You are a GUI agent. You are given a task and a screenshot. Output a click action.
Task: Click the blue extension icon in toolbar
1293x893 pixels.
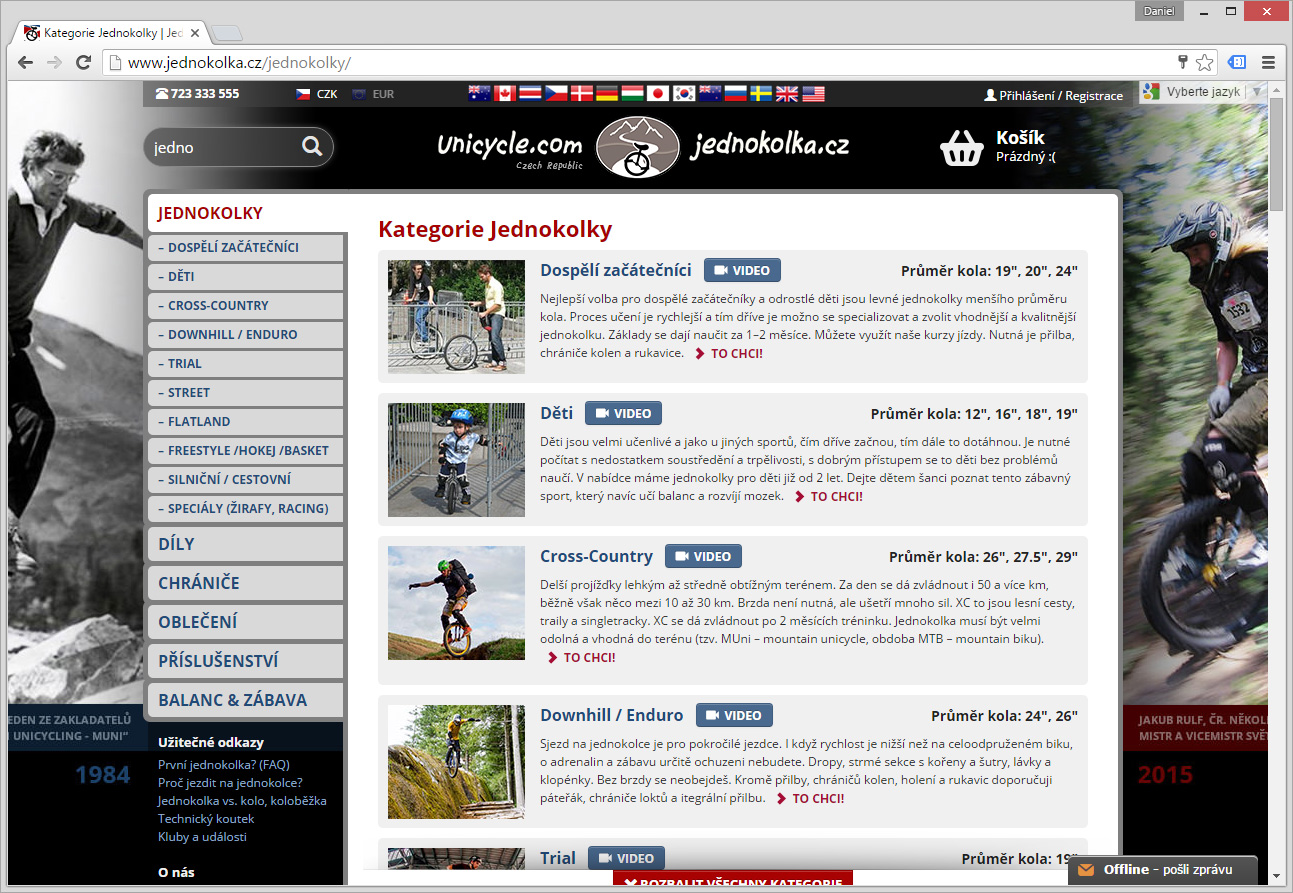point(1237,62)
